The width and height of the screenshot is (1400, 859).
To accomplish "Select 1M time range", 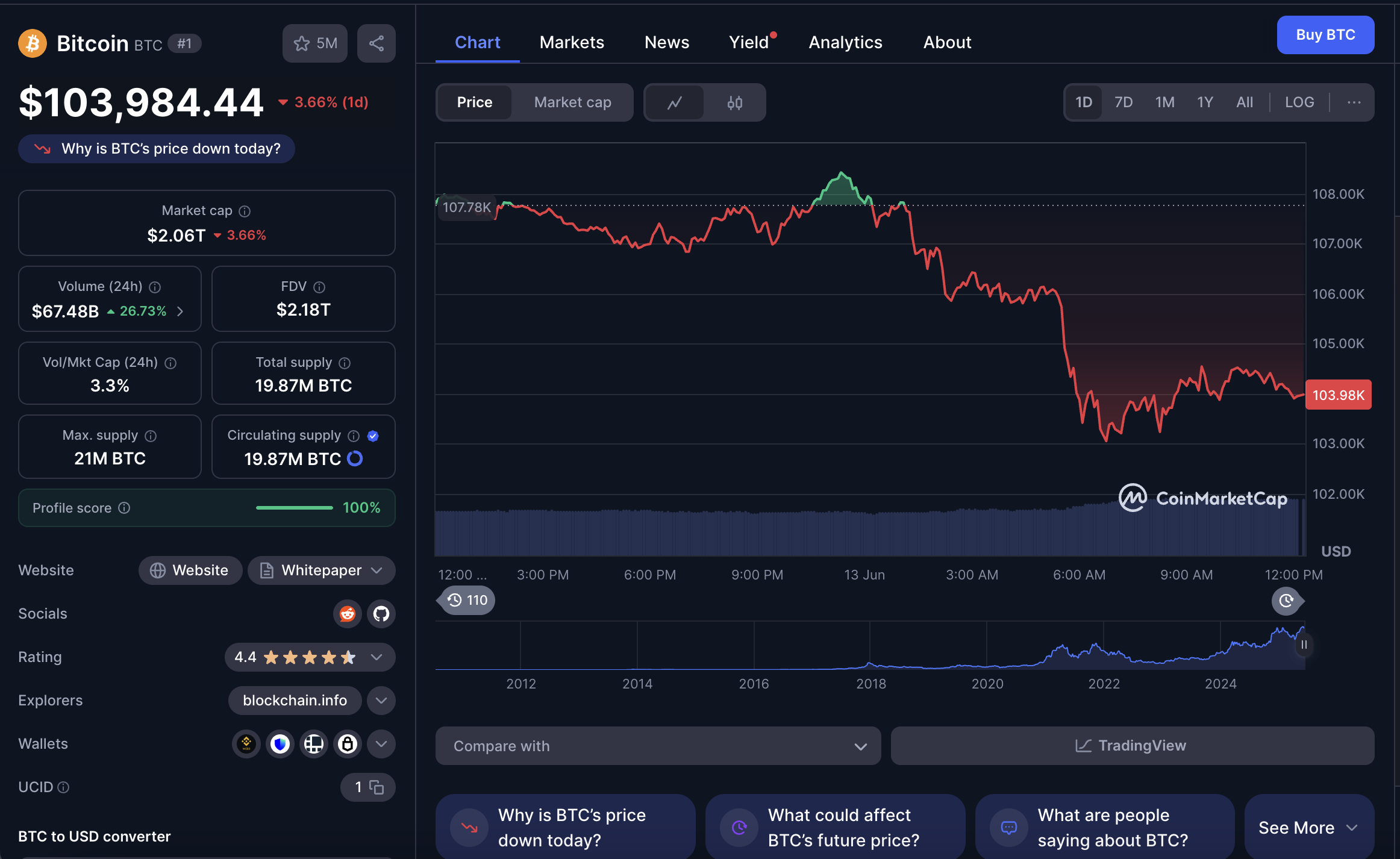I will click(1165, 102).
